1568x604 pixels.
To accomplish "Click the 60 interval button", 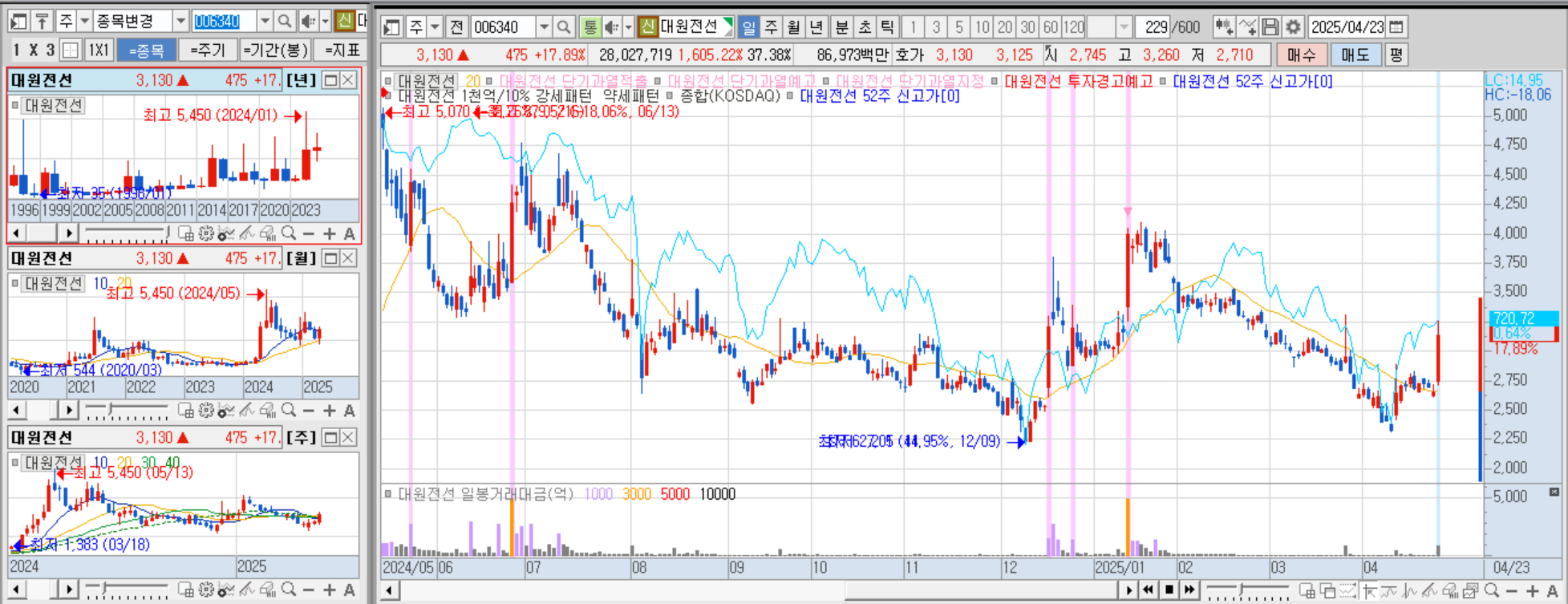I will [1050, 27].
